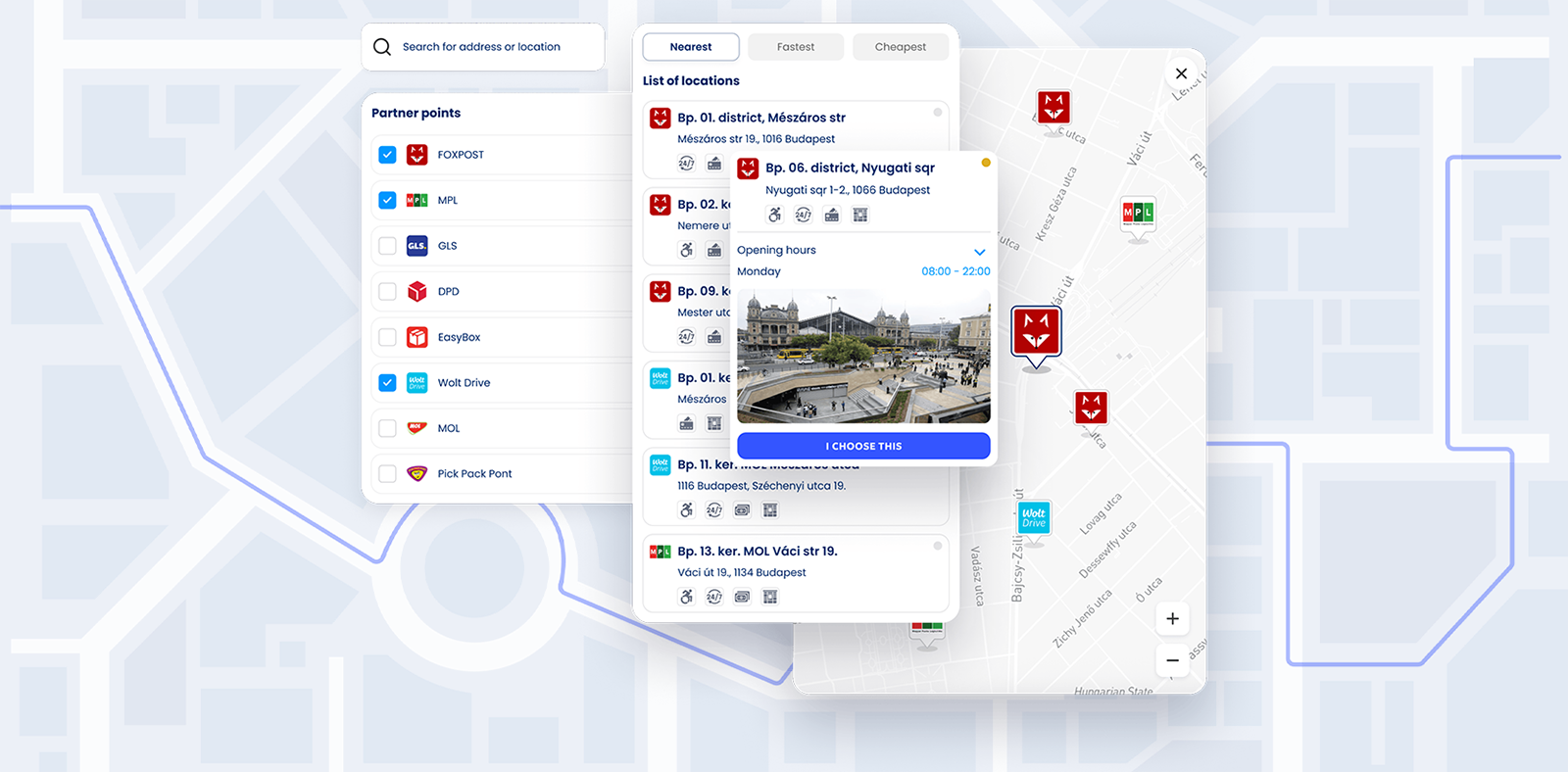Click locker grid icon on Nyugati sqr card

pyautogui.click(x=860, y=216)
